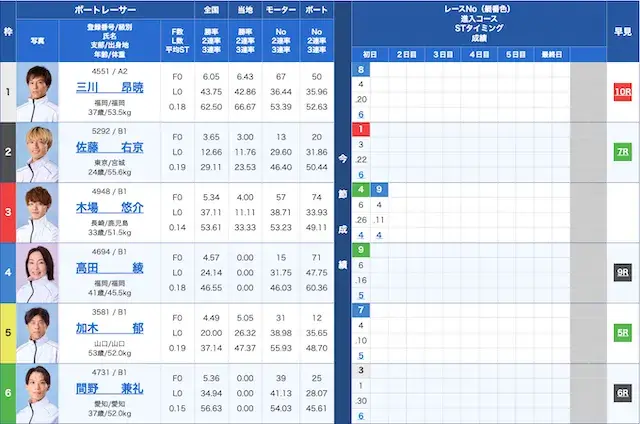
Task: Click registration 3581 / B1 text
Action: pos(109,312)
